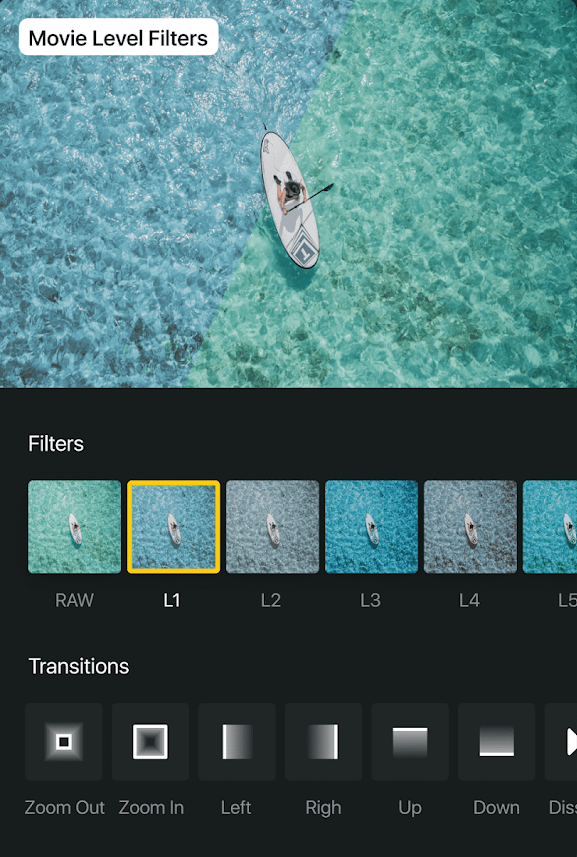Click the Movie Level Filters label

click(119, 37)
